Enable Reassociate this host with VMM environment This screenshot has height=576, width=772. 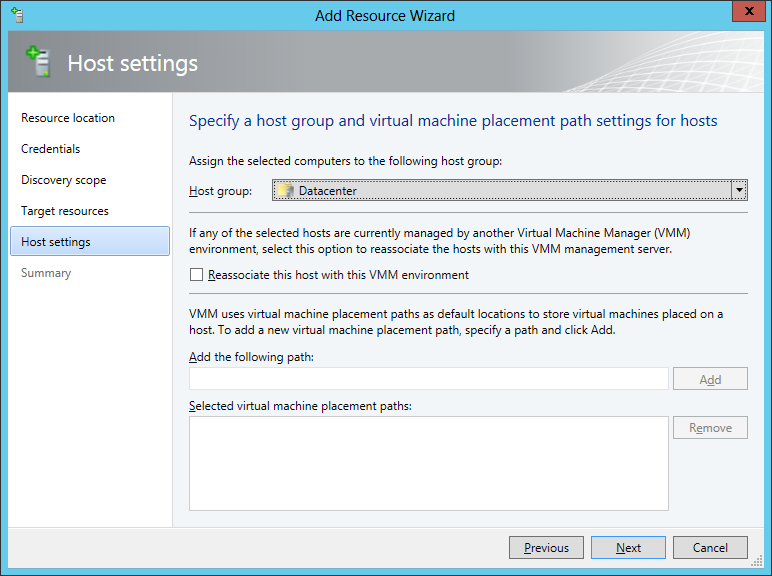click(196, 275)
